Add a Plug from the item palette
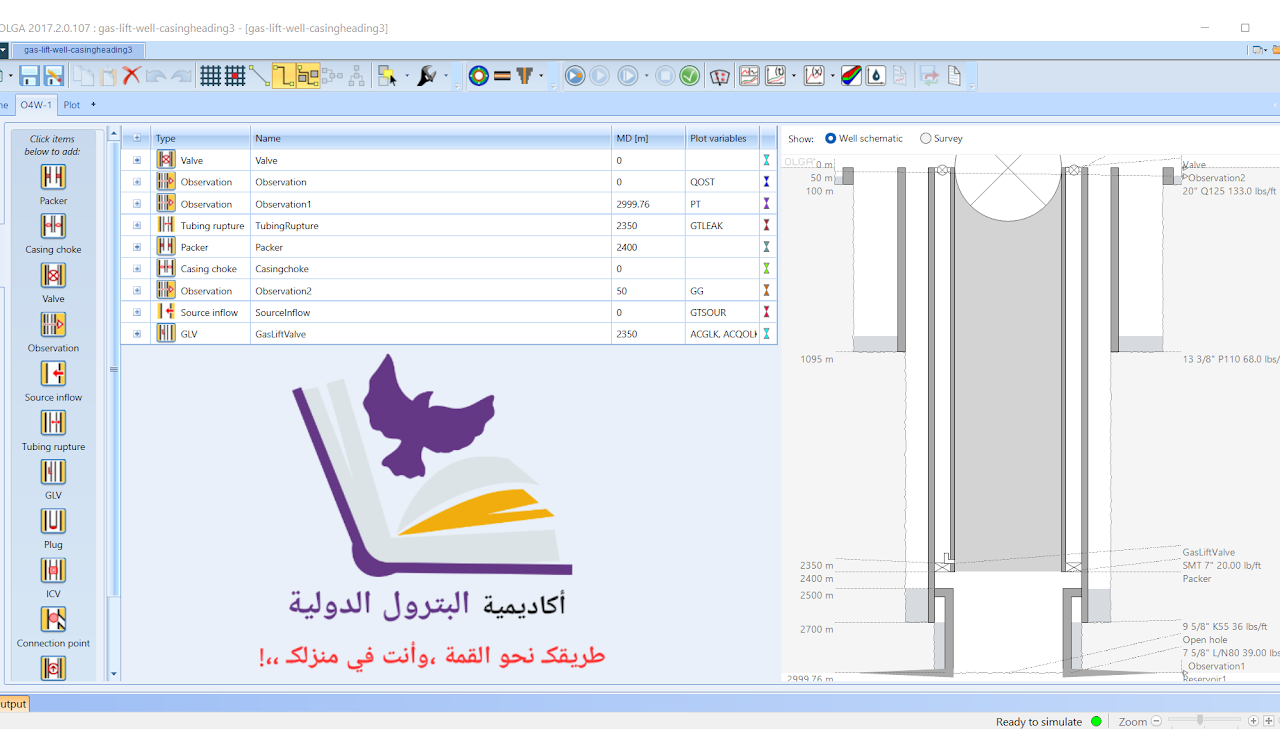 click(x=53, y=521)
